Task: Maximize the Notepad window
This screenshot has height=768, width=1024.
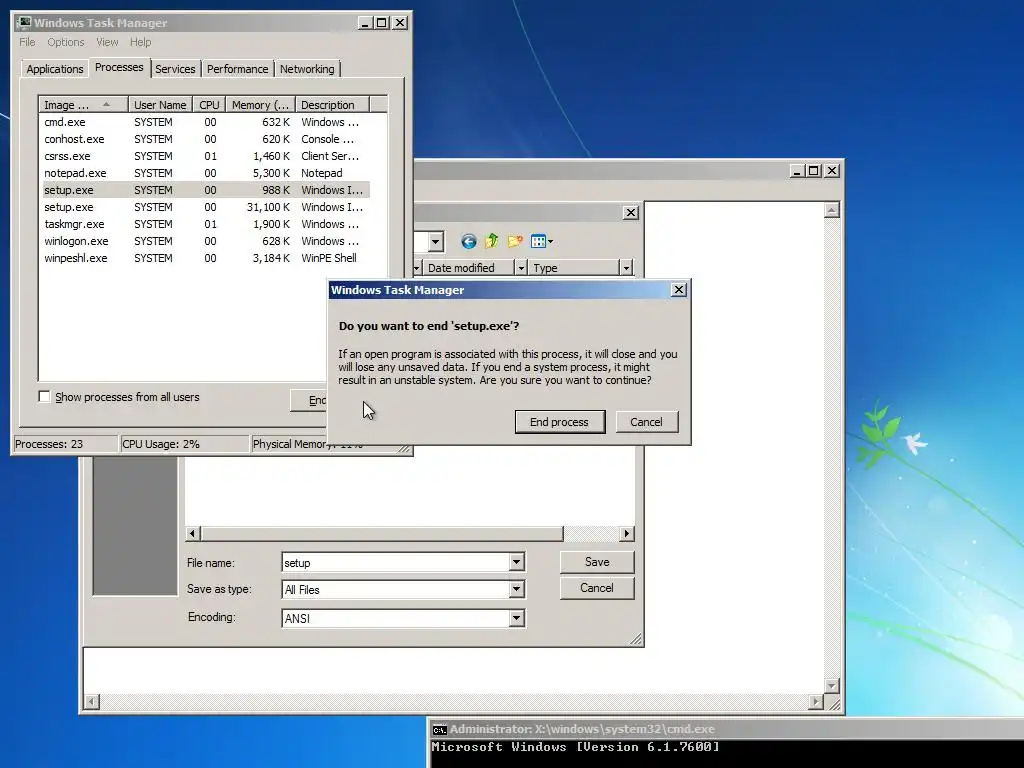Action: coord(814,170)
